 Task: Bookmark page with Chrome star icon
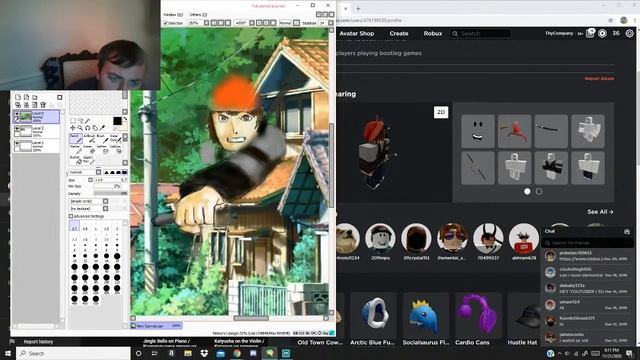(x=611, y=20)
